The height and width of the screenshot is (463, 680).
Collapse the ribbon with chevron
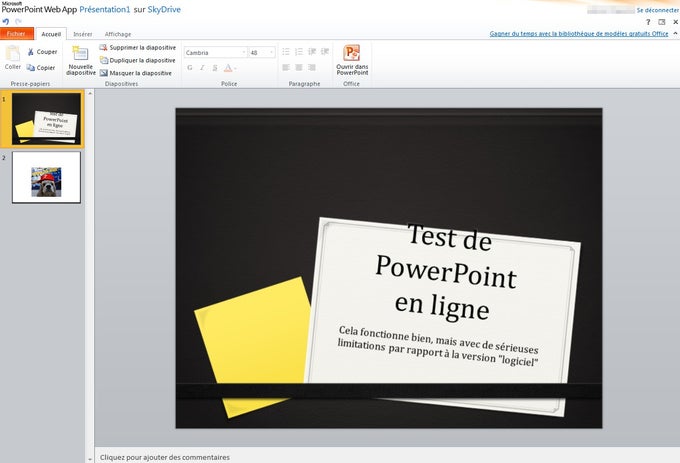click(x=675, y=33)
